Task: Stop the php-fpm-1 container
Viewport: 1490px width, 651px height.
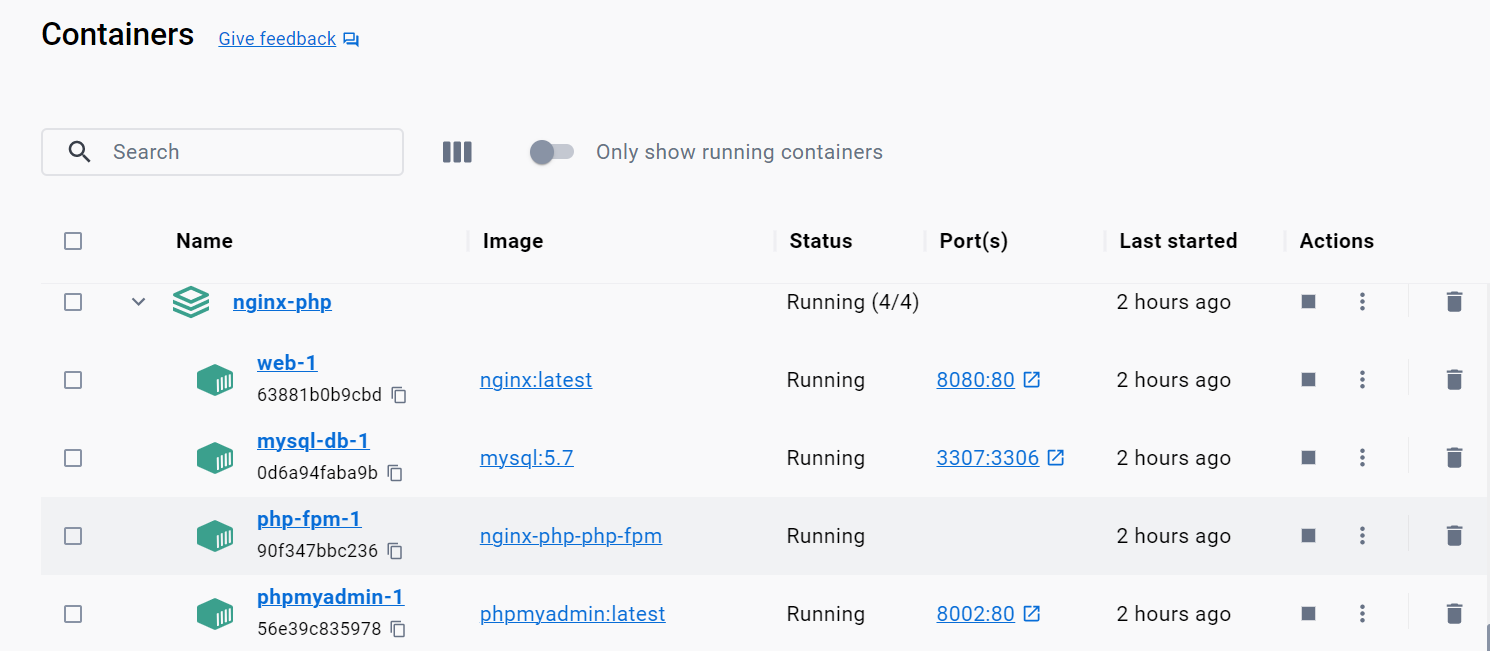Action: pyautogui.click(x=1308, y=536)
